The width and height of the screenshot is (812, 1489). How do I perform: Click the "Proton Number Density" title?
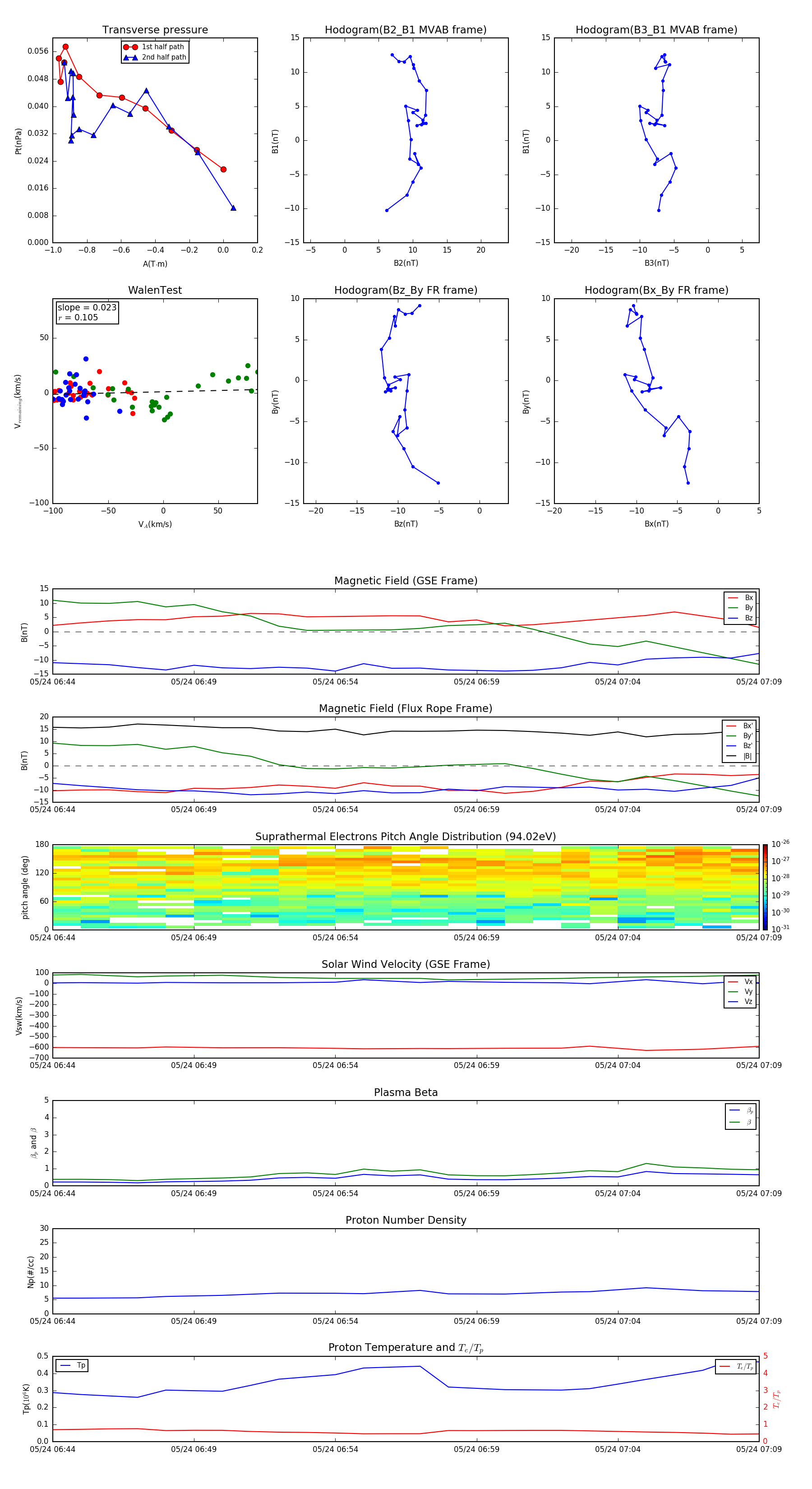[x=406, y=1220]
